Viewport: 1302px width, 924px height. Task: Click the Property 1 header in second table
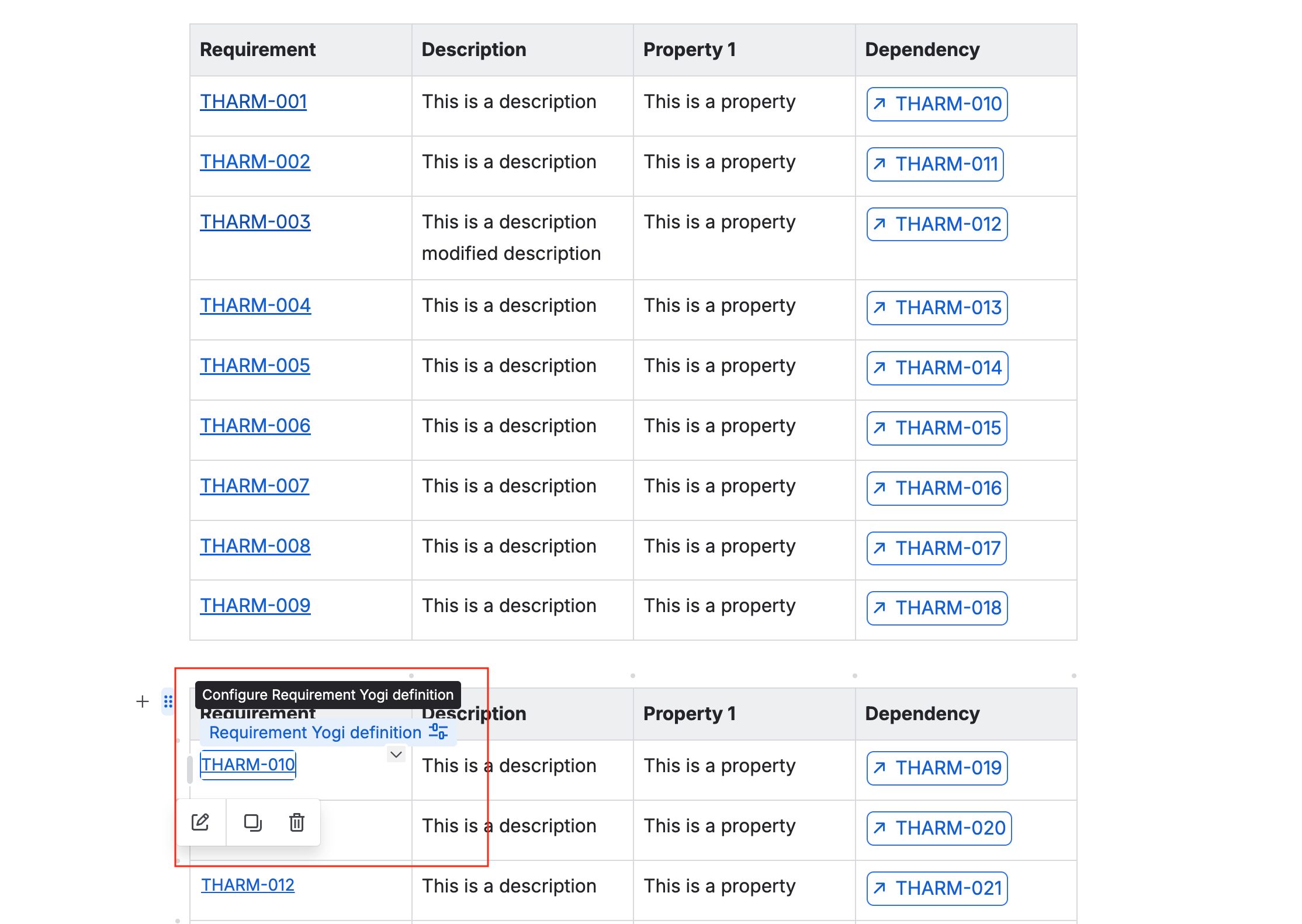[690, 714]
